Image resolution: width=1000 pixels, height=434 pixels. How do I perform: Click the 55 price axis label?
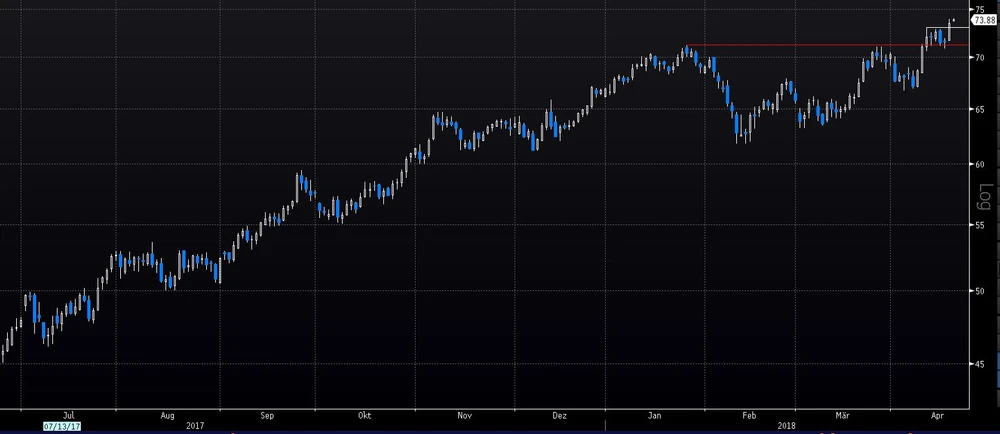[x=979, y=224]
